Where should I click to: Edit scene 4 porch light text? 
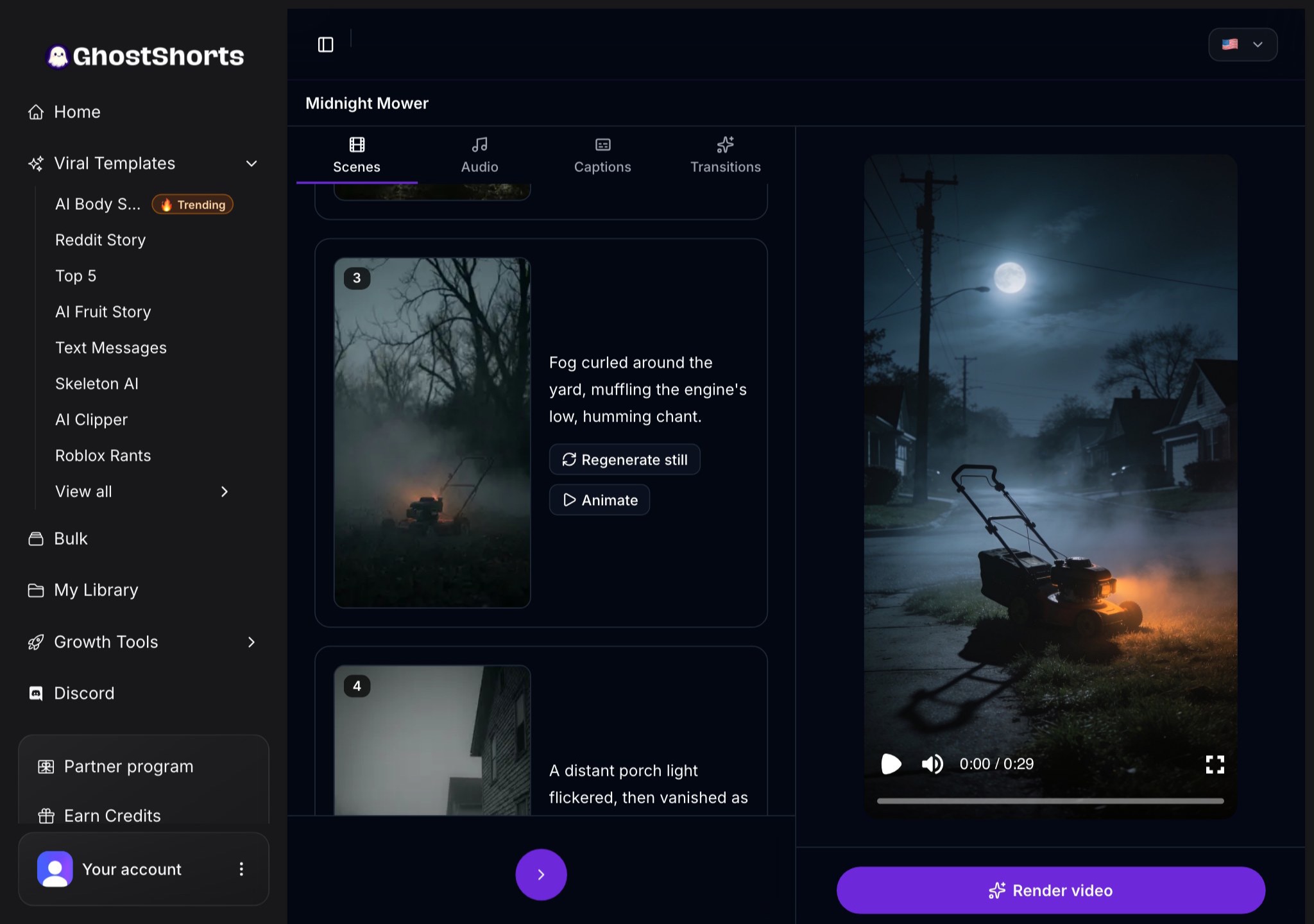tap(649, 784)
